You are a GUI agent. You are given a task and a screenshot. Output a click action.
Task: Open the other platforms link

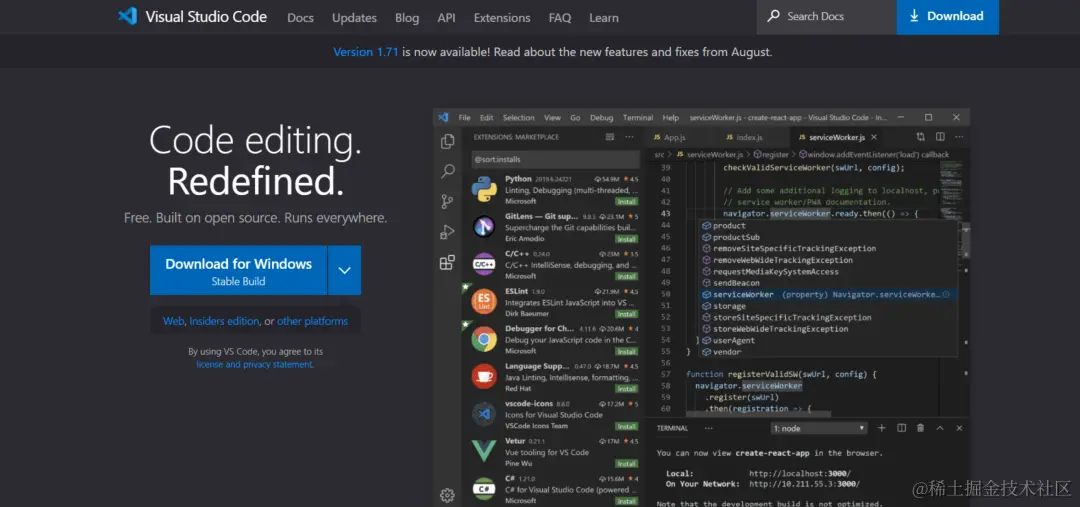coord(312,321)
